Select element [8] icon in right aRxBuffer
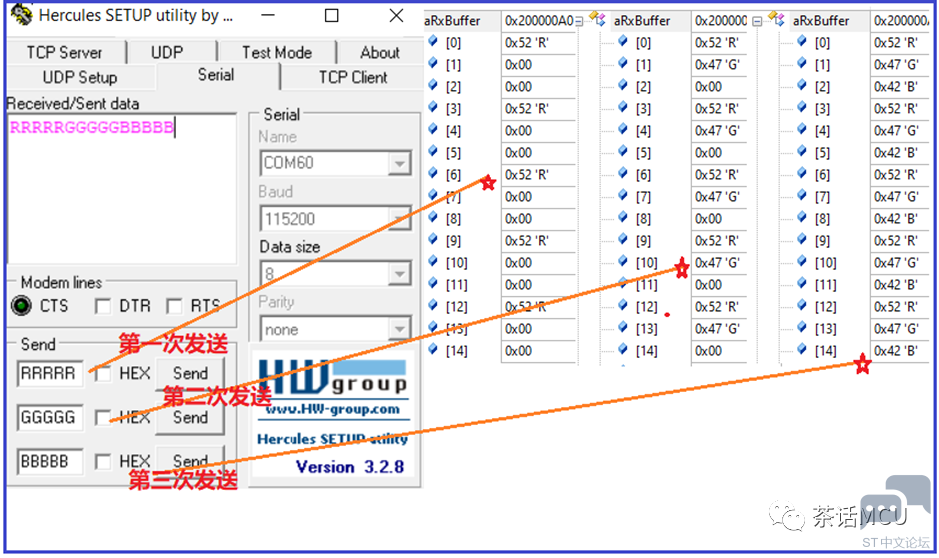 tap(802, 217)
